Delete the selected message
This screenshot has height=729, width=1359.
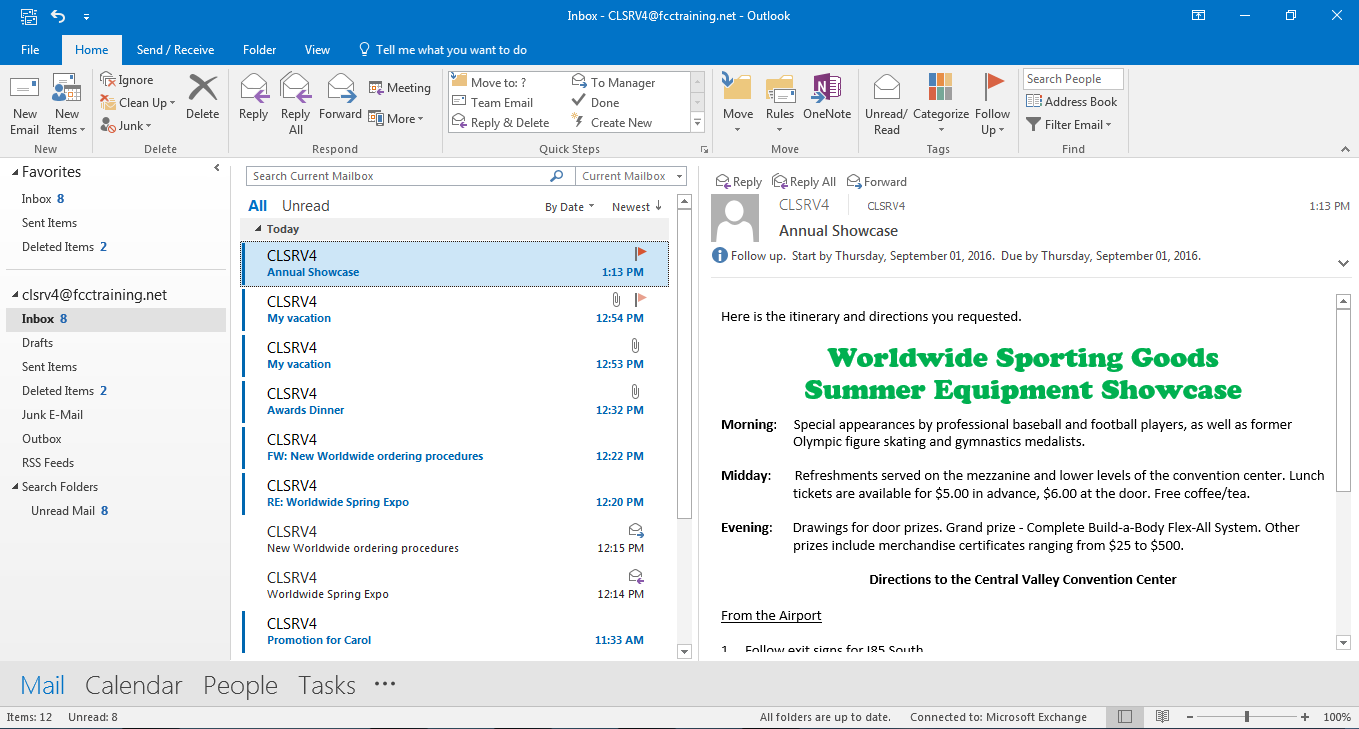click(x=202, y=98)
